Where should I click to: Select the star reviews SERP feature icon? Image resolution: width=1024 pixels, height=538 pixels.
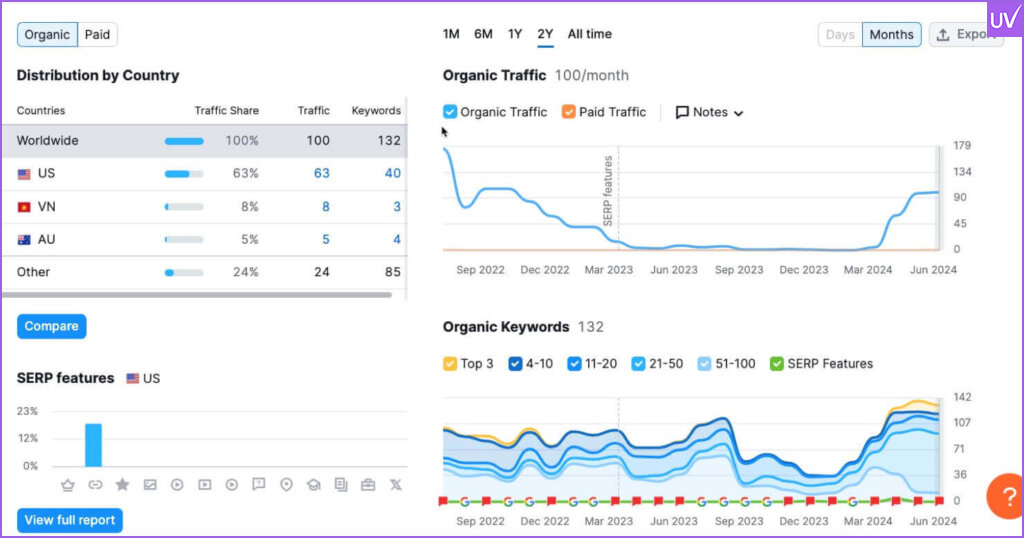(122, 485)
